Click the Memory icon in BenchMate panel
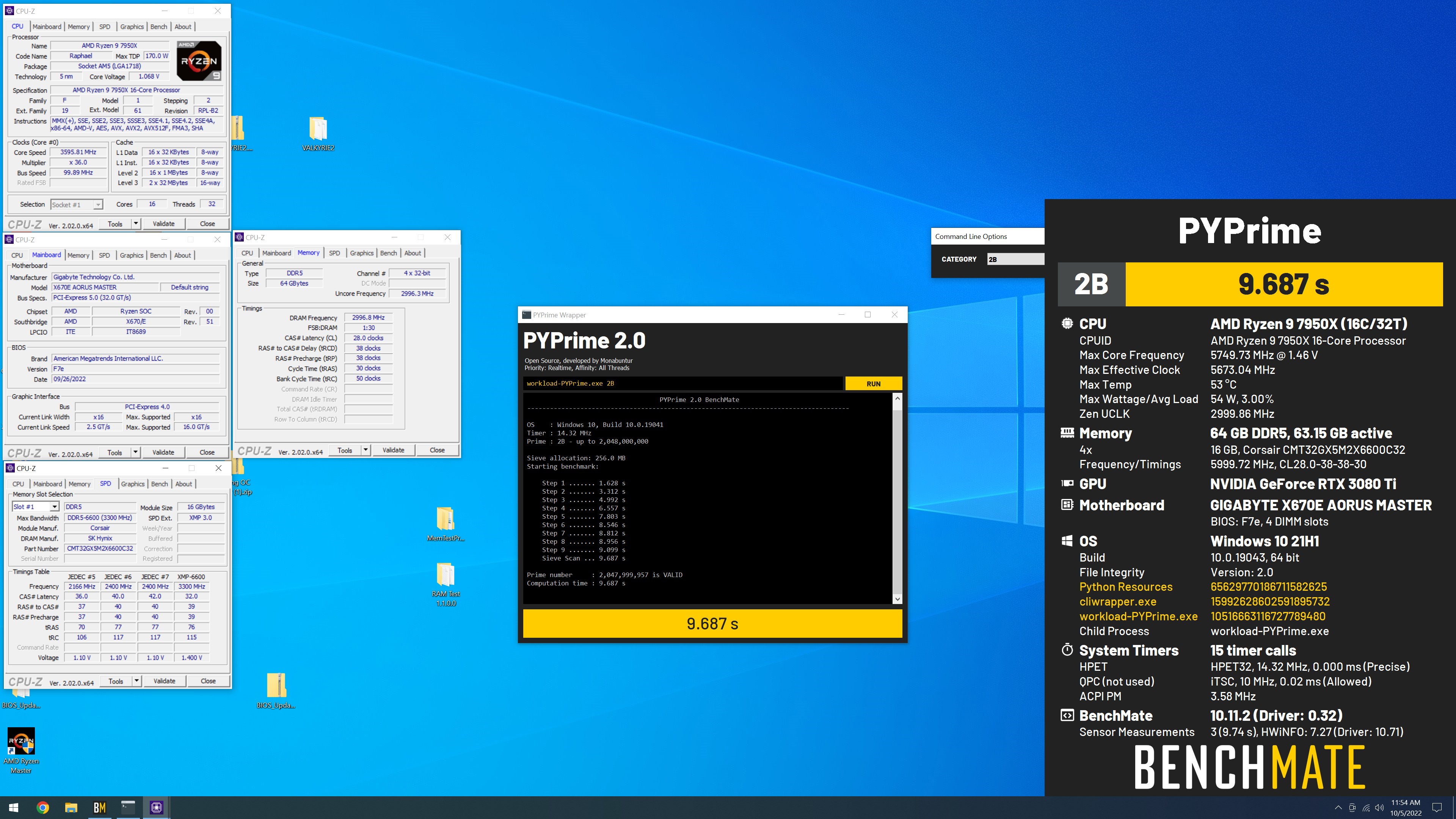 (1067, 433)
